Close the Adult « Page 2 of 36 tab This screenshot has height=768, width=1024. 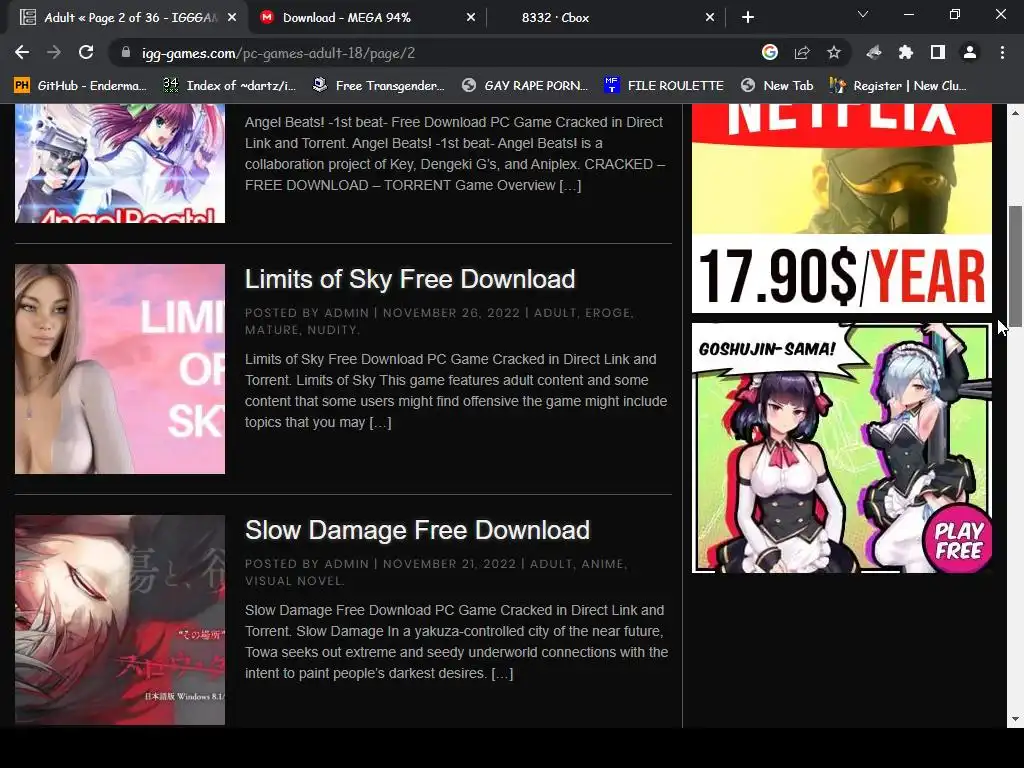[x=232, y=18]
